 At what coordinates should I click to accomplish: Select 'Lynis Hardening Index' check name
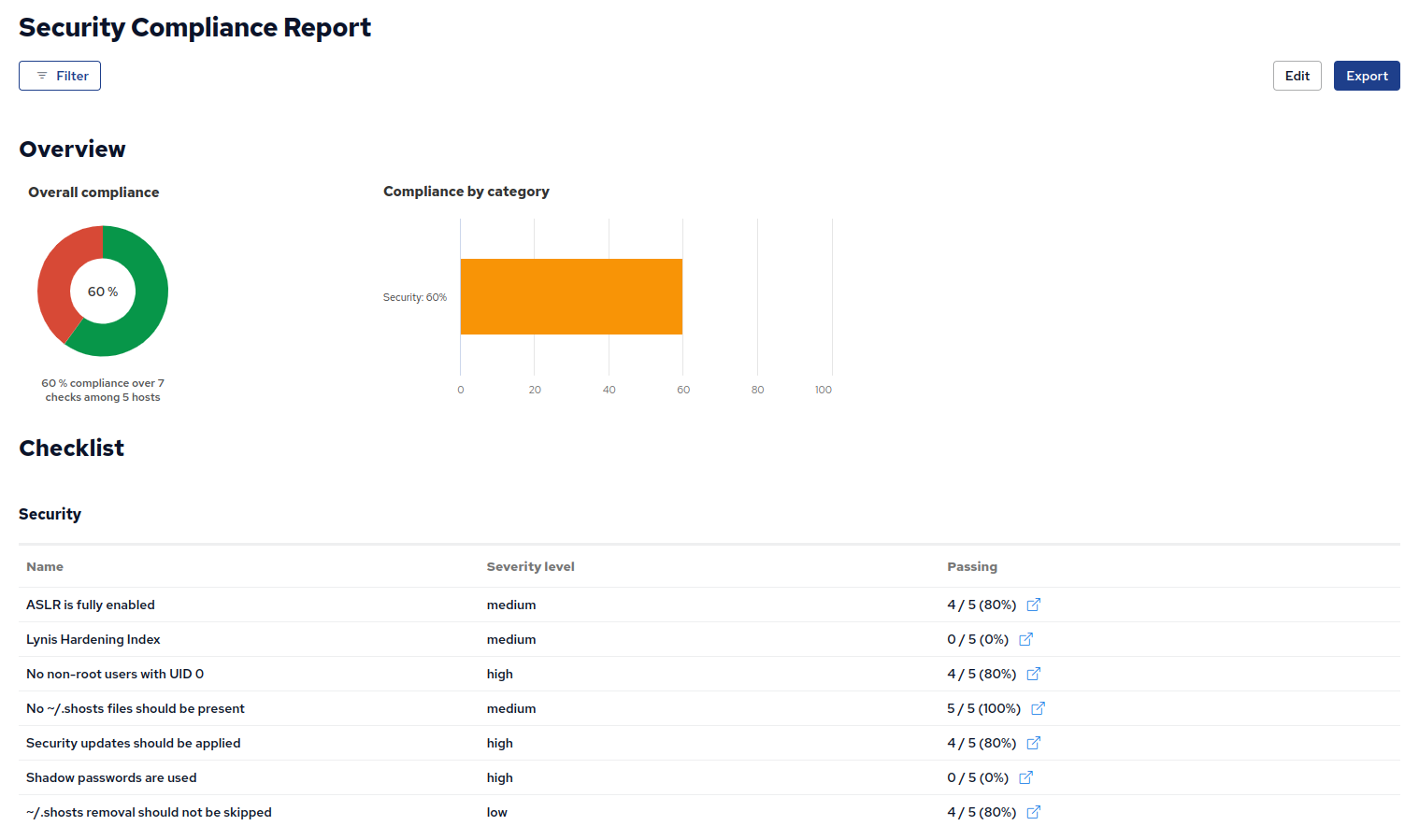93,639
